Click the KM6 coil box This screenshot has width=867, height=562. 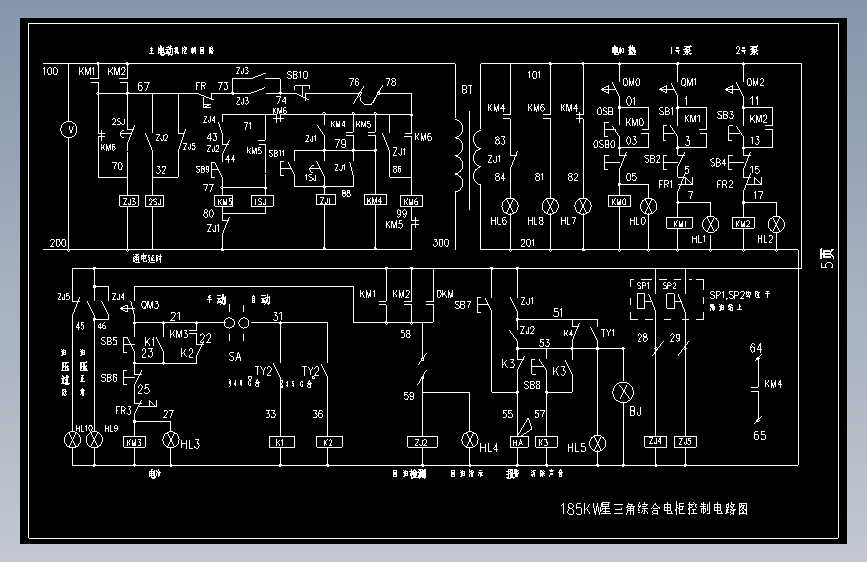click(411, 201)
